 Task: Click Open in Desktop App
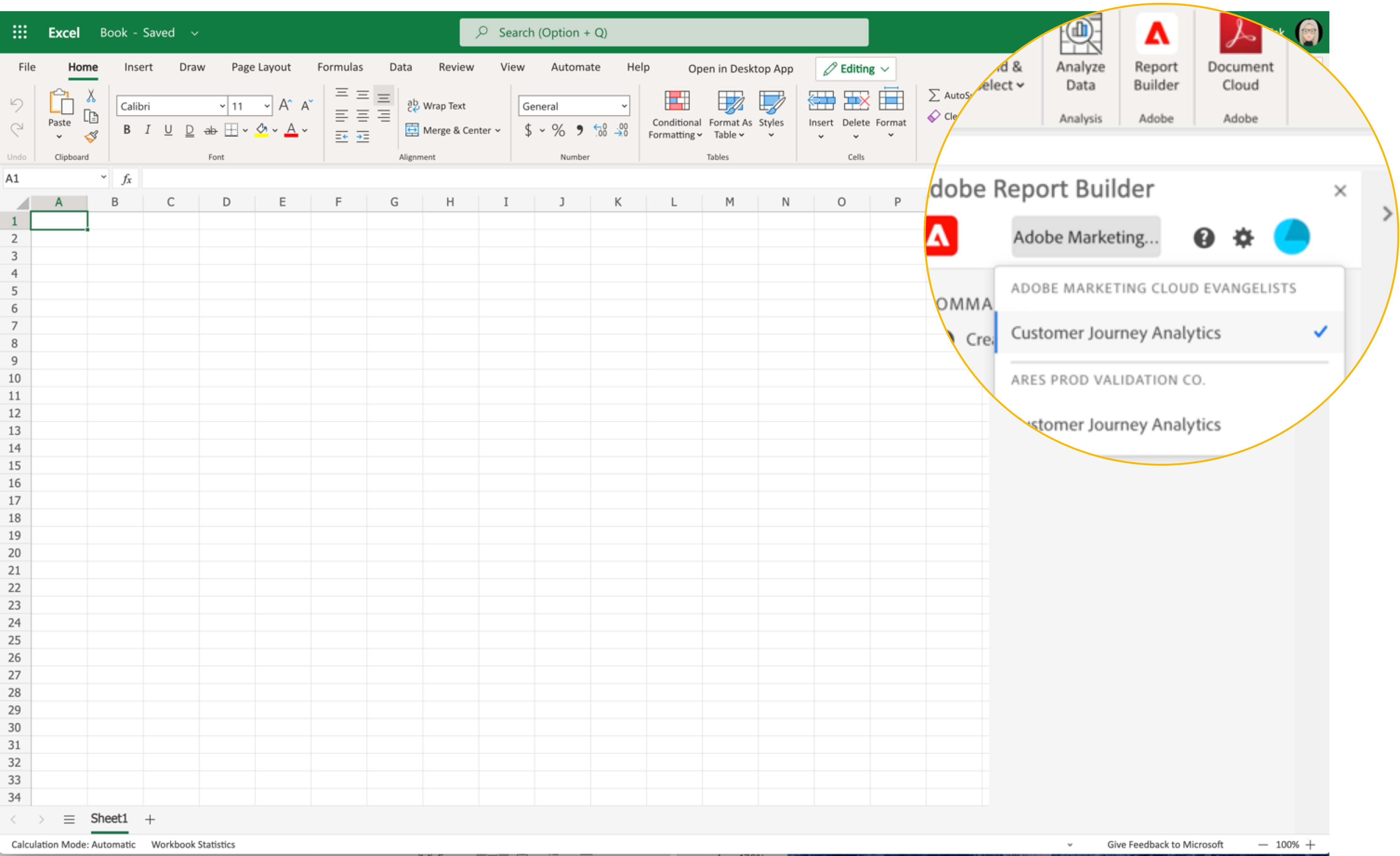click(x=740, y=69)
